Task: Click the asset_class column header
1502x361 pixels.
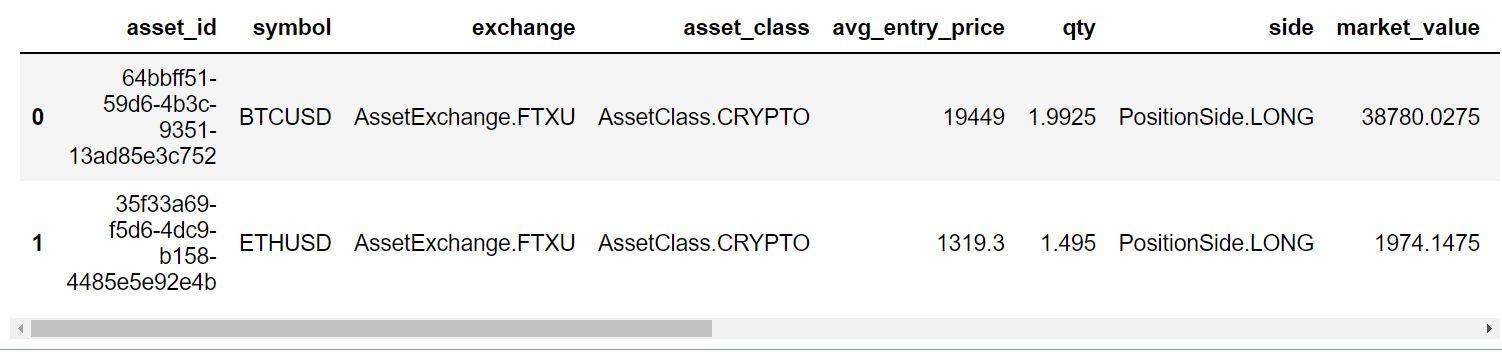Action: click(746, 28)
